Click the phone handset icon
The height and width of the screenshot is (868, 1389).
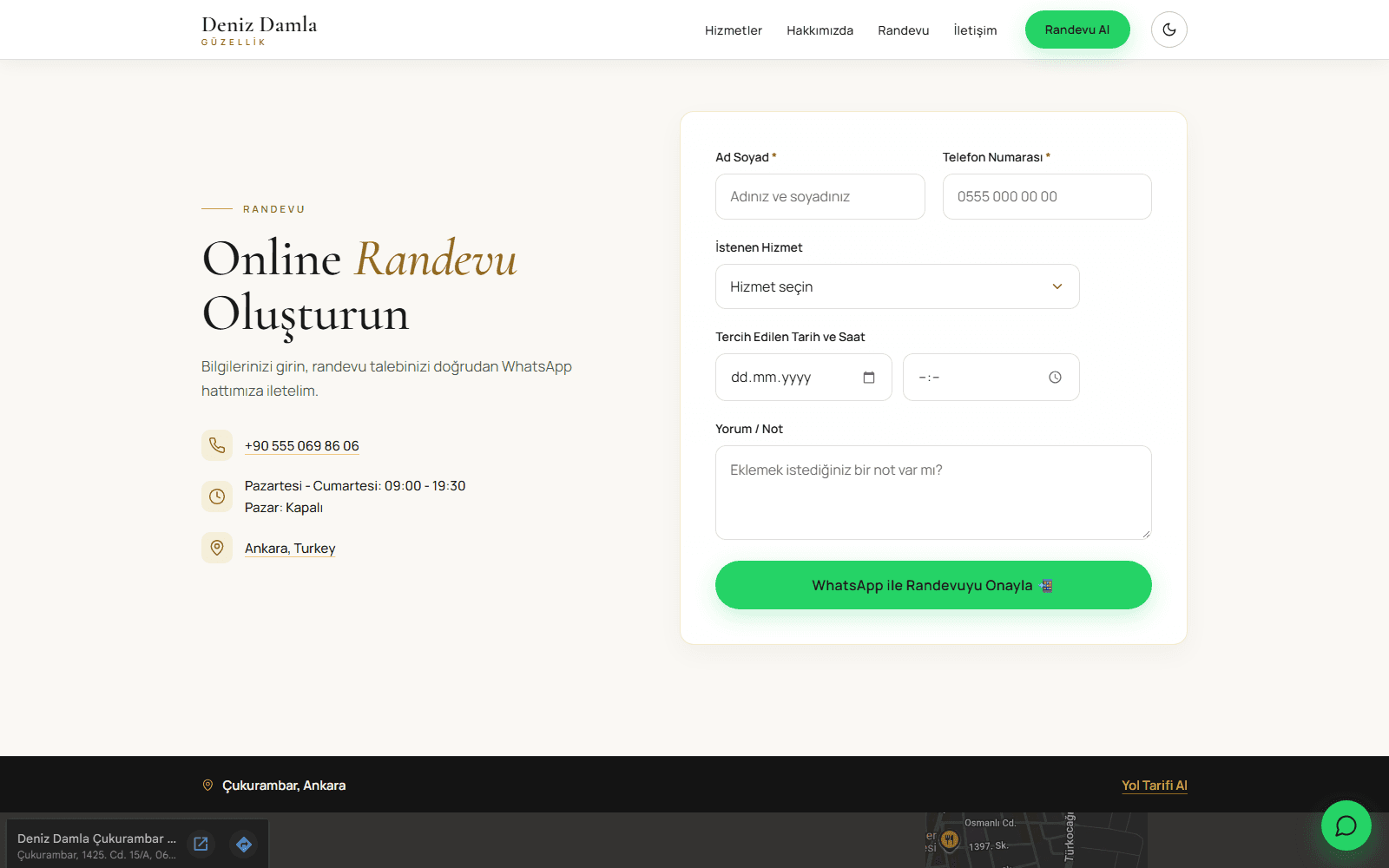click(x=217, y=445)
